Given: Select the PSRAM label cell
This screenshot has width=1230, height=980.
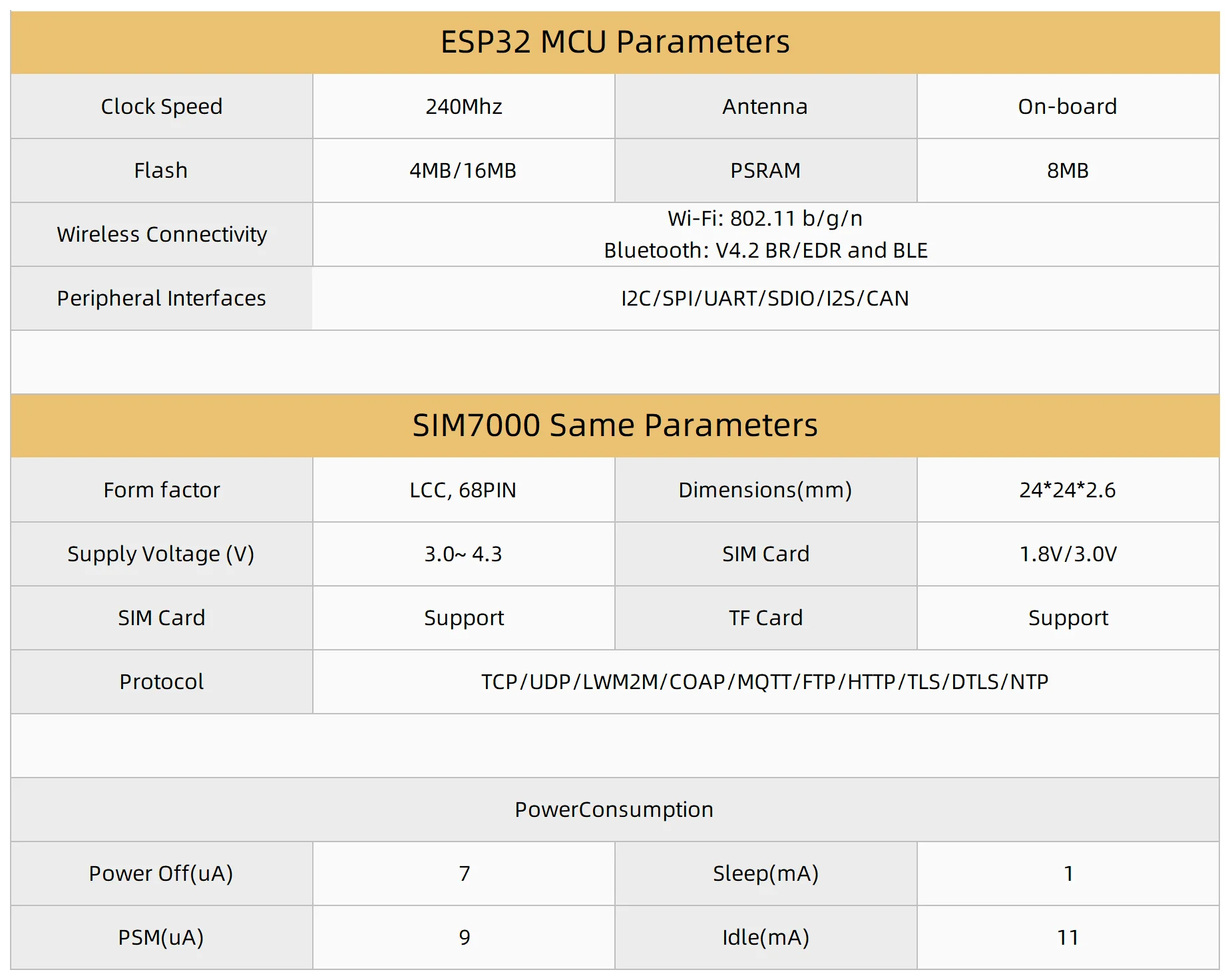Looking at the screenshot, I should 765,170.
